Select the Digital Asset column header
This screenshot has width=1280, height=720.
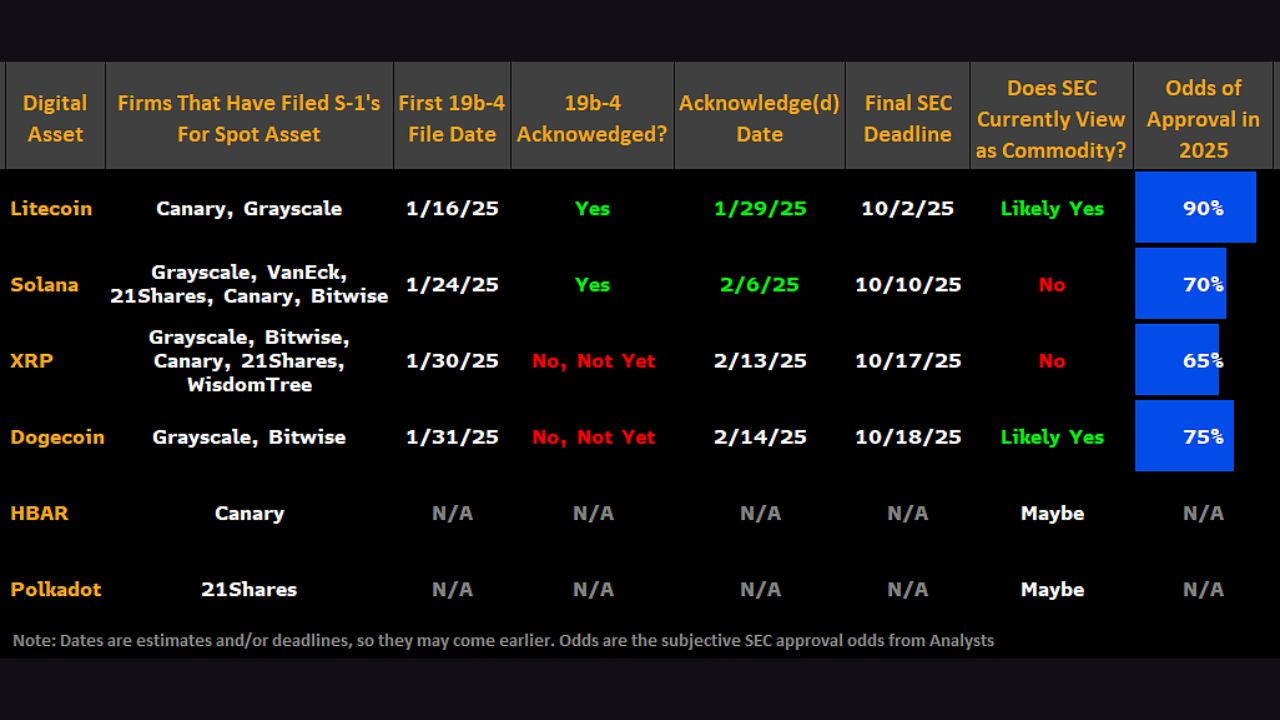click(55, 118)
